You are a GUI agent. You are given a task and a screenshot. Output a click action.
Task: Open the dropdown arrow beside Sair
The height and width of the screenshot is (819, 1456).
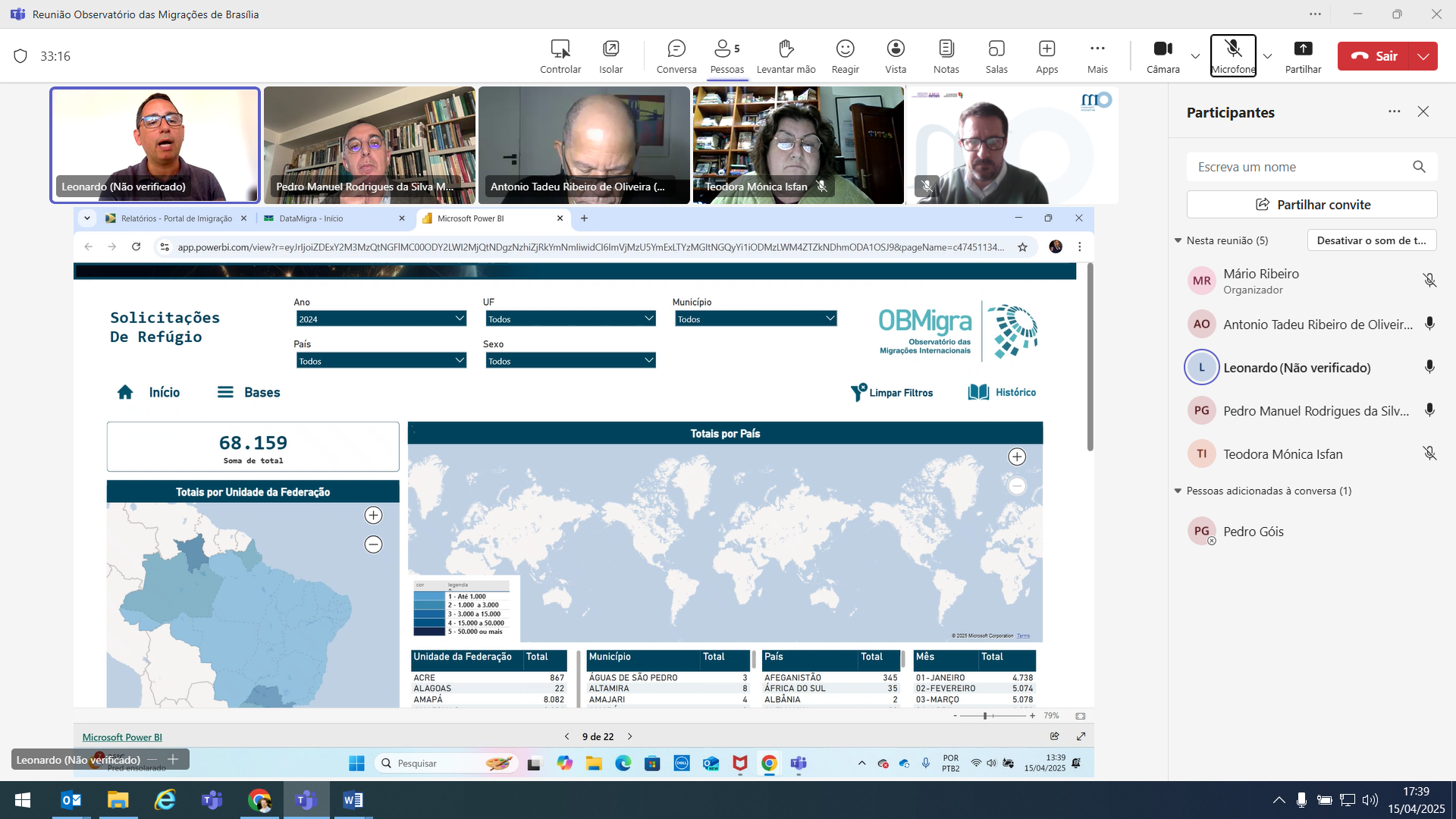click(1423, 56)
